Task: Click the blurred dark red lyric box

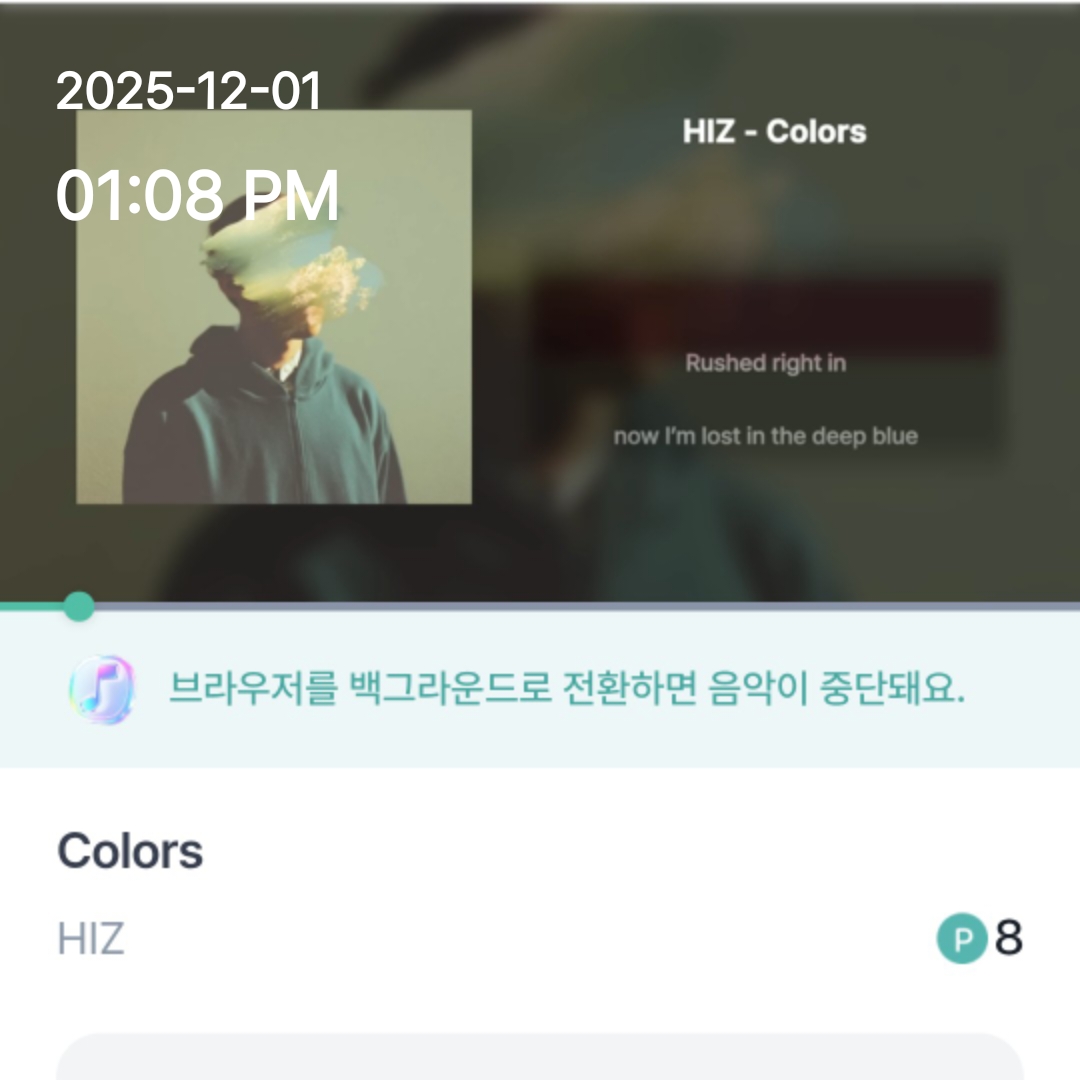Action: coord(766,317)
